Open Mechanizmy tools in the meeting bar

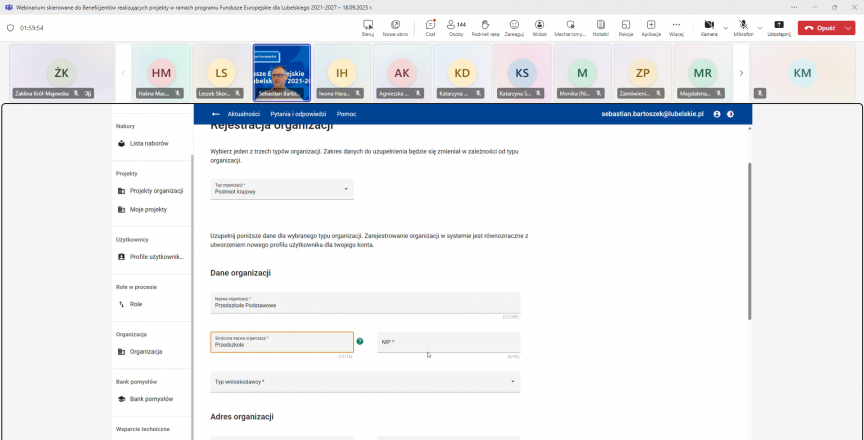[x=570, y=28]
